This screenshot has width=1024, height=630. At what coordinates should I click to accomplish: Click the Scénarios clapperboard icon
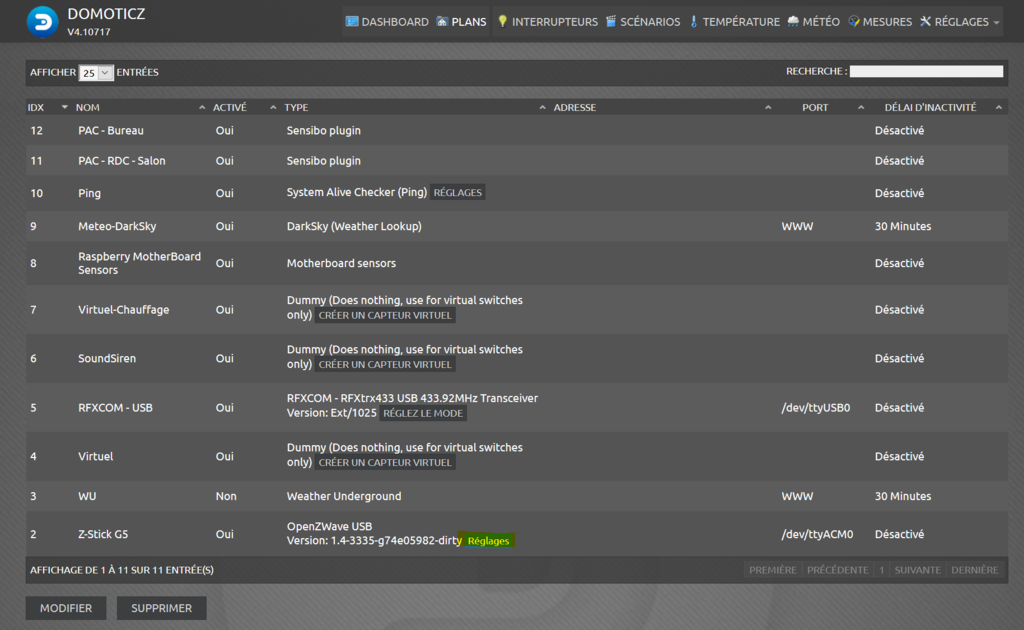pos(611,21)
